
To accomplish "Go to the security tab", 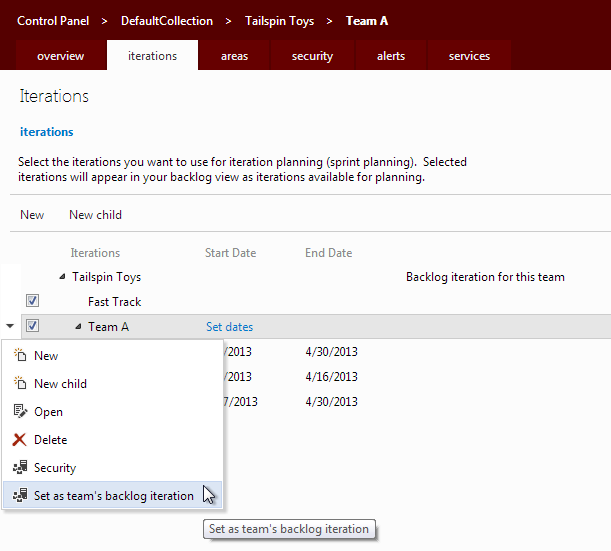I will [312, 56].
